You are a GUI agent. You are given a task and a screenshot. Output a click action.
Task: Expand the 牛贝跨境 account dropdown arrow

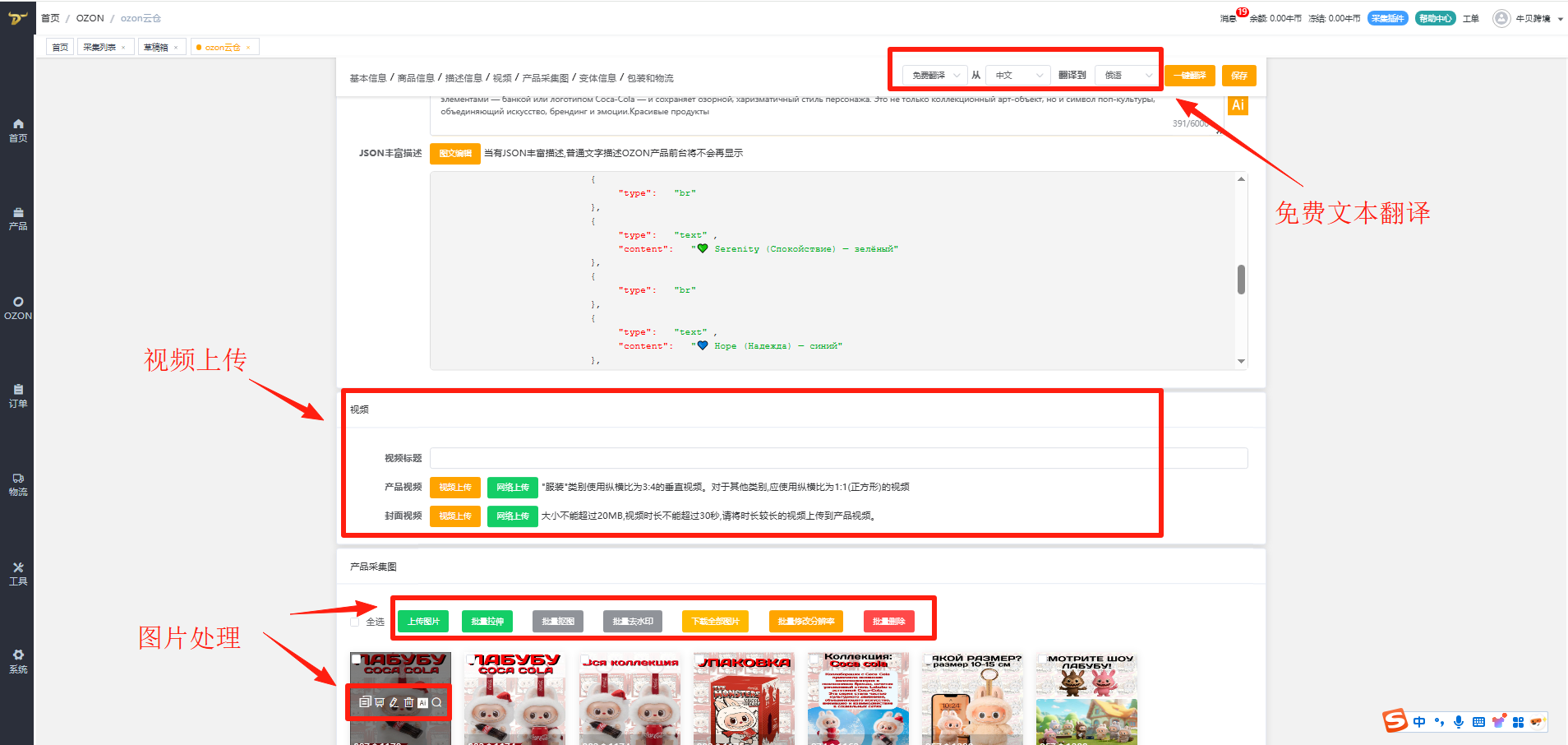pos(1561,19)
